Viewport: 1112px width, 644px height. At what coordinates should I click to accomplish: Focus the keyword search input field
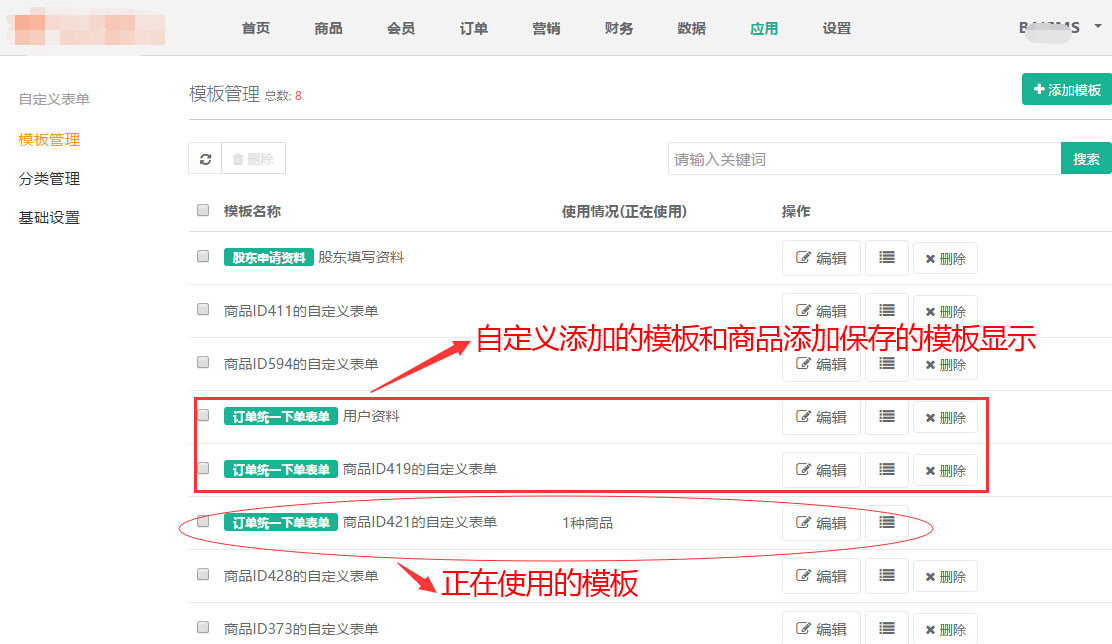point(864,159)
